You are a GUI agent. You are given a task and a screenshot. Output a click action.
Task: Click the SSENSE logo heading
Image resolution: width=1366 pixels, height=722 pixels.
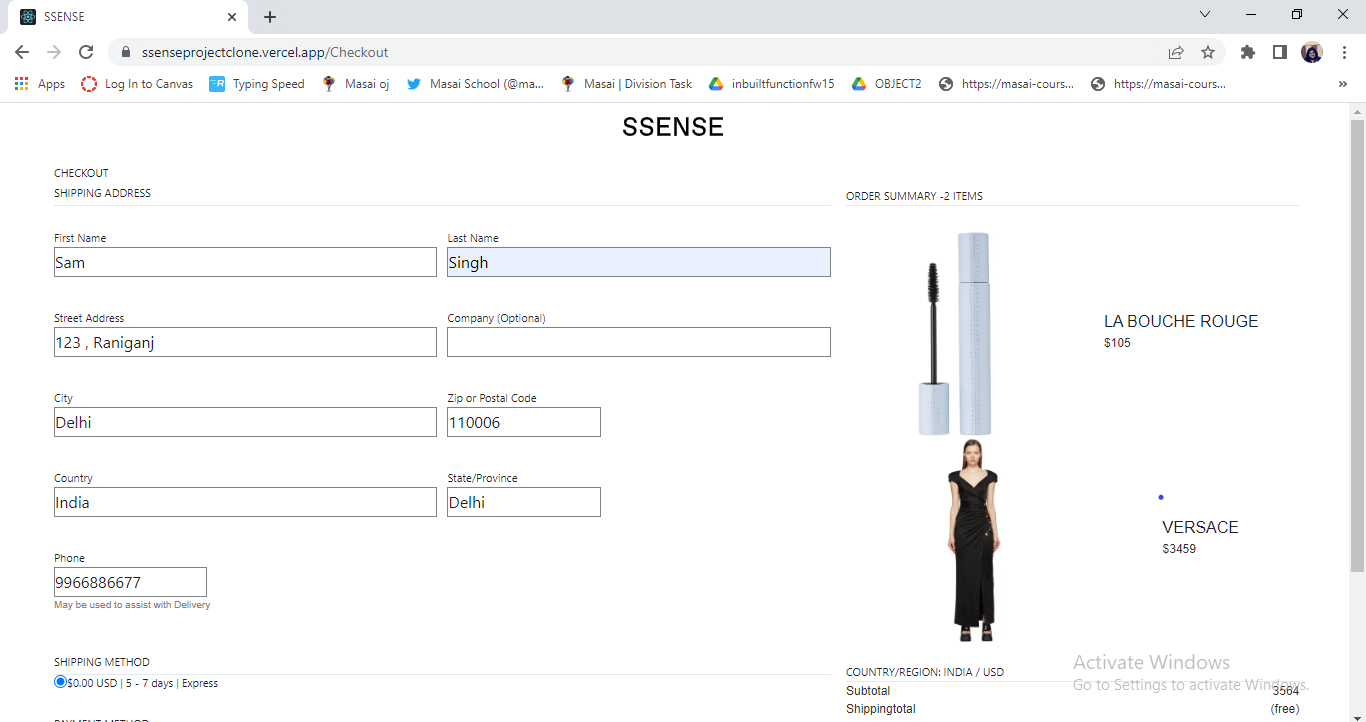pos(673,127)
